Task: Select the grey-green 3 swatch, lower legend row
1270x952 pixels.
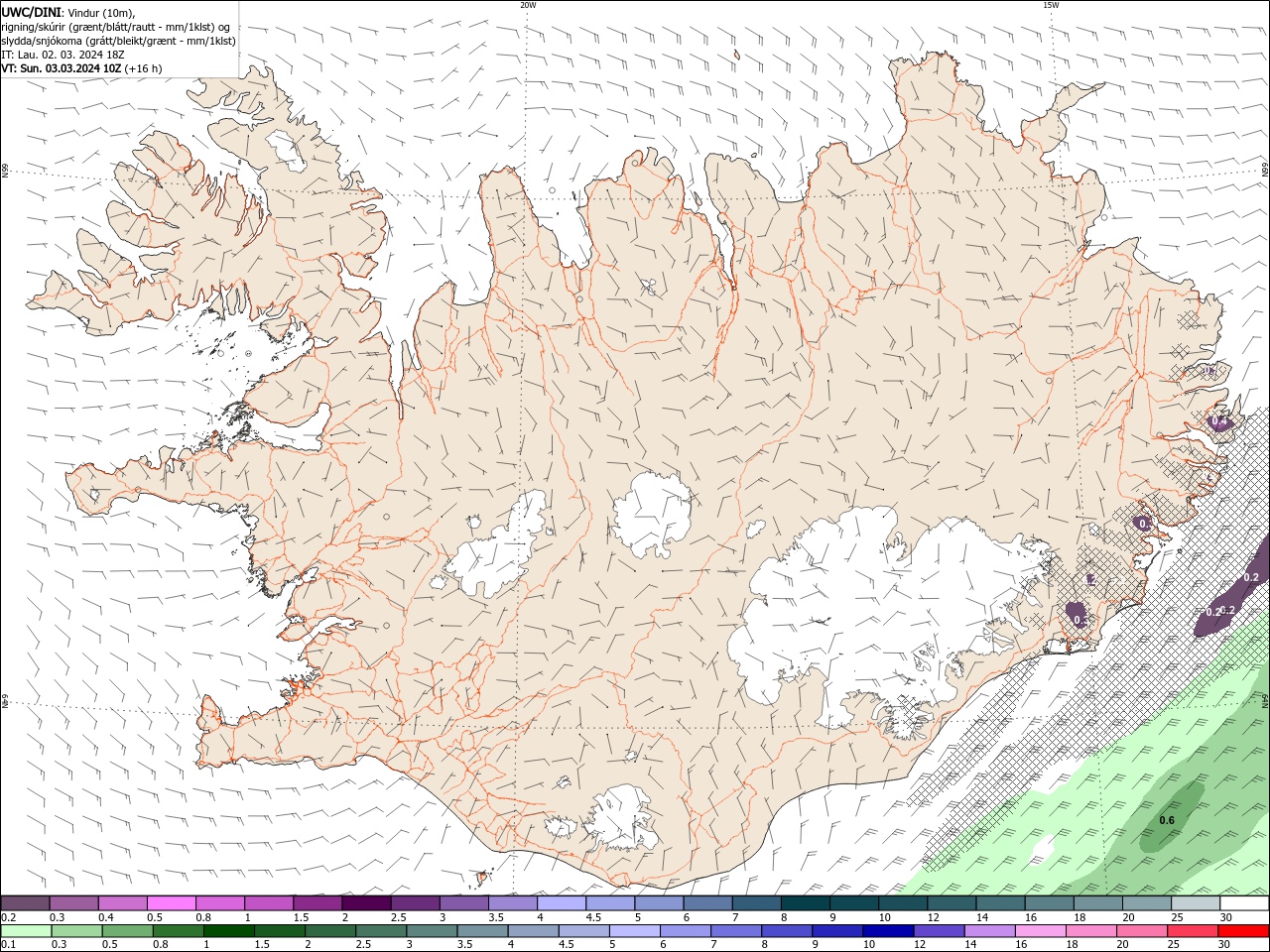Action: coord(432,931)
